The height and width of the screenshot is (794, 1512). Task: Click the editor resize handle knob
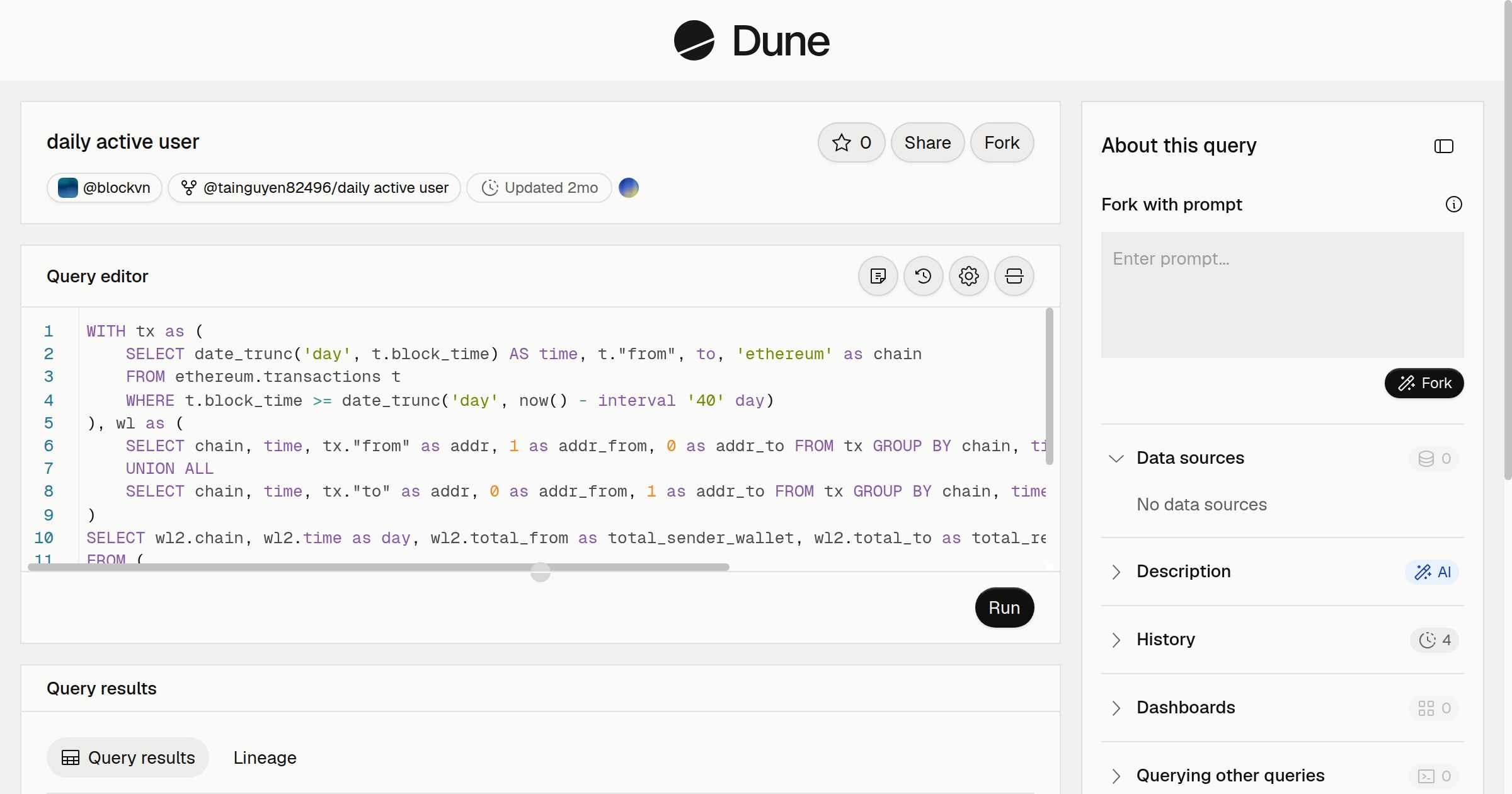(540, 572)
